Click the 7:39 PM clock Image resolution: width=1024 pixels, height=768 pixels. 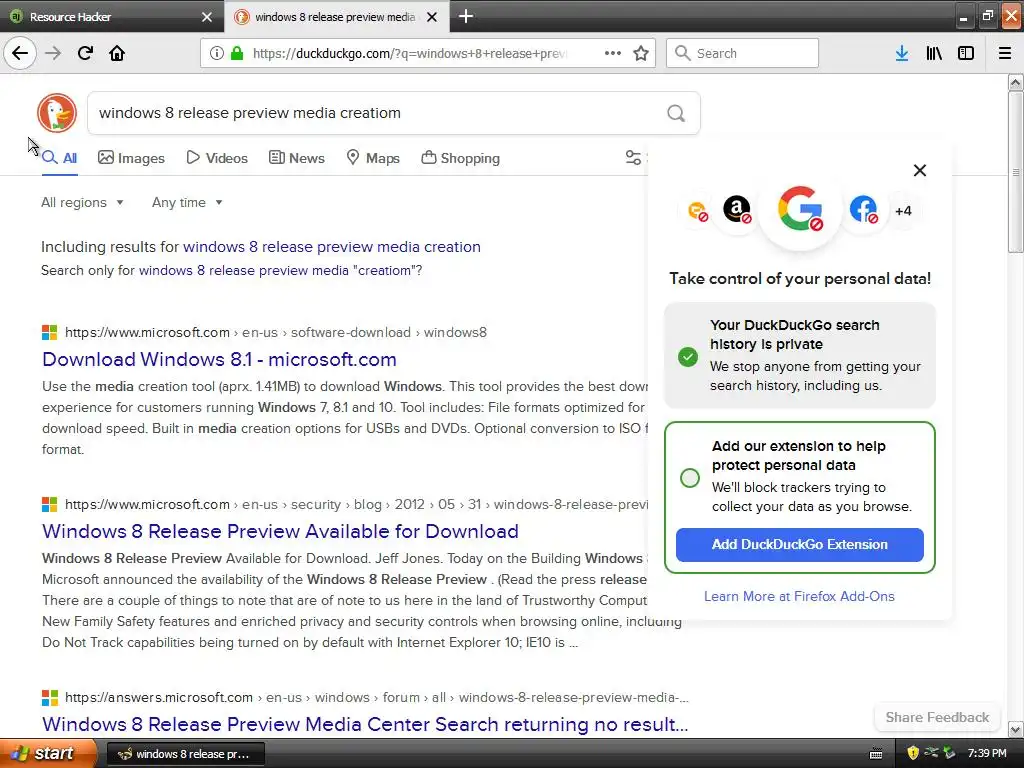tap(987, 753)
